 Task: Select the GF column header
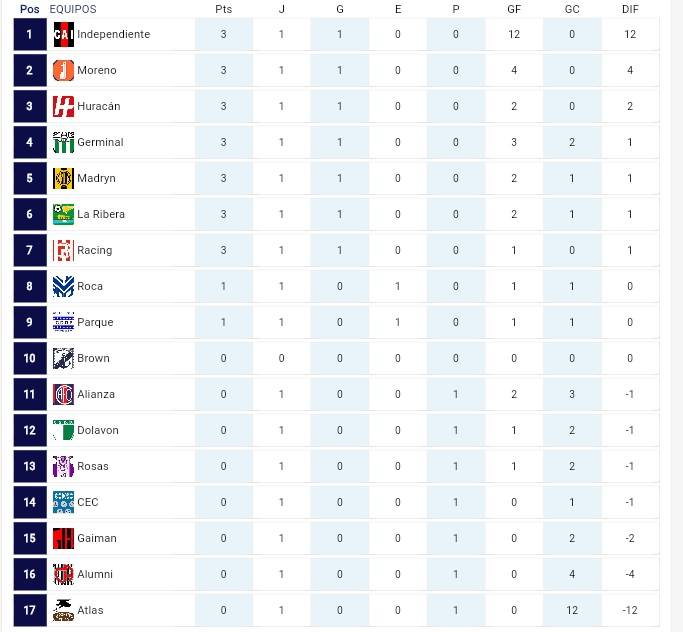(x=514, y=9)
